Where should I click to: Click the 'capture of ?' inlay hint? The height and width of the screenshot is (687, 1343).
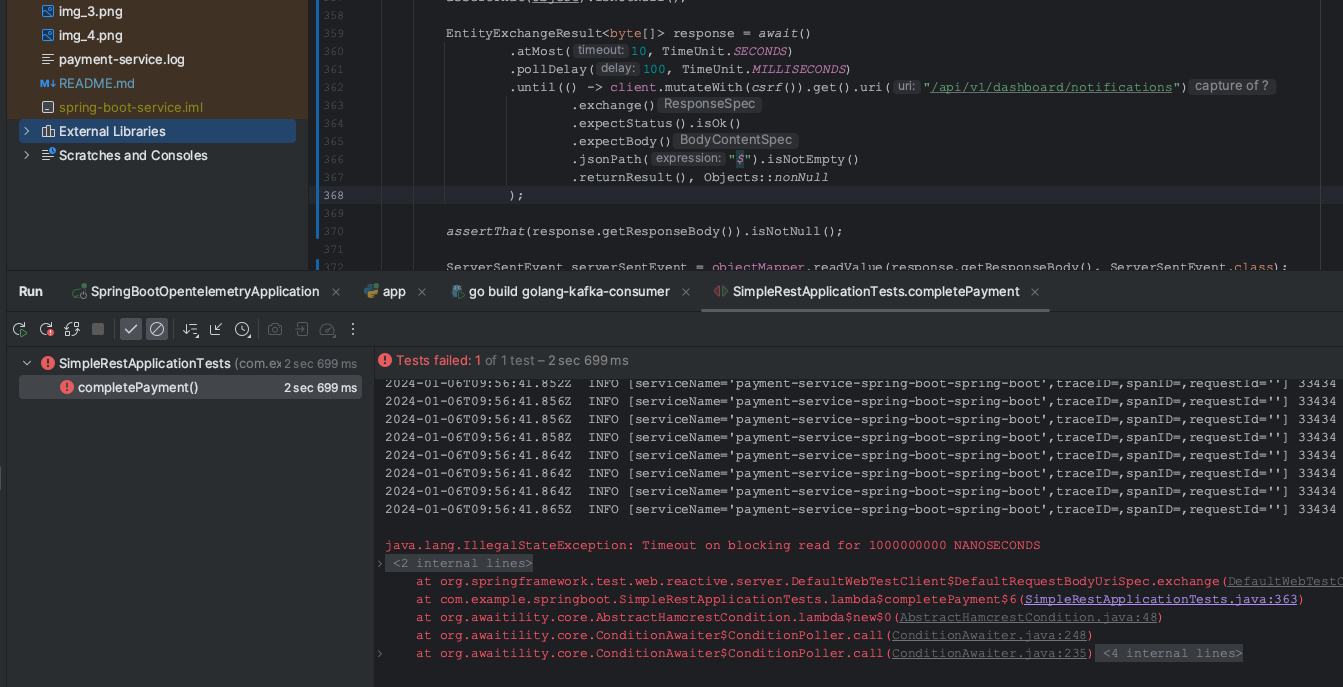[x=1232, y=86]
